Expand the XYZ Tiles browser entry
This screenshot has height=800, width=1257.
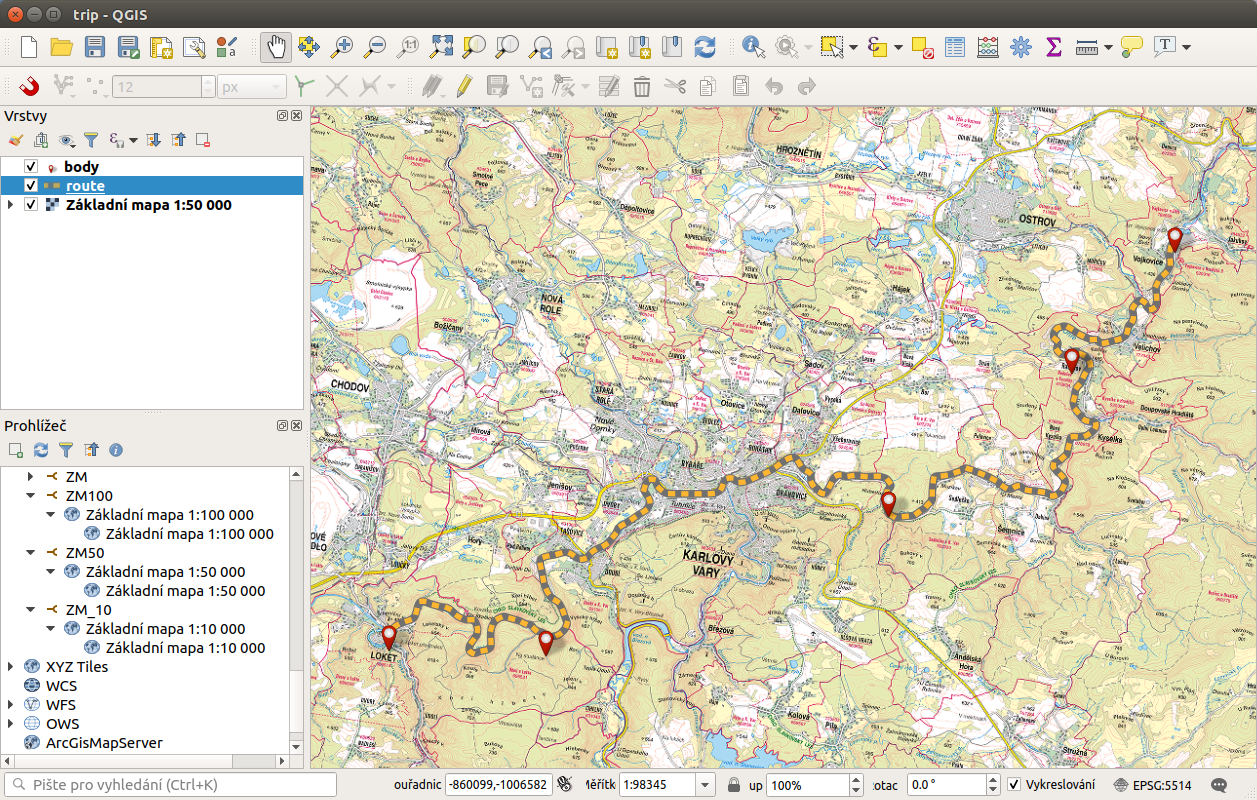(x=10, y=667)
